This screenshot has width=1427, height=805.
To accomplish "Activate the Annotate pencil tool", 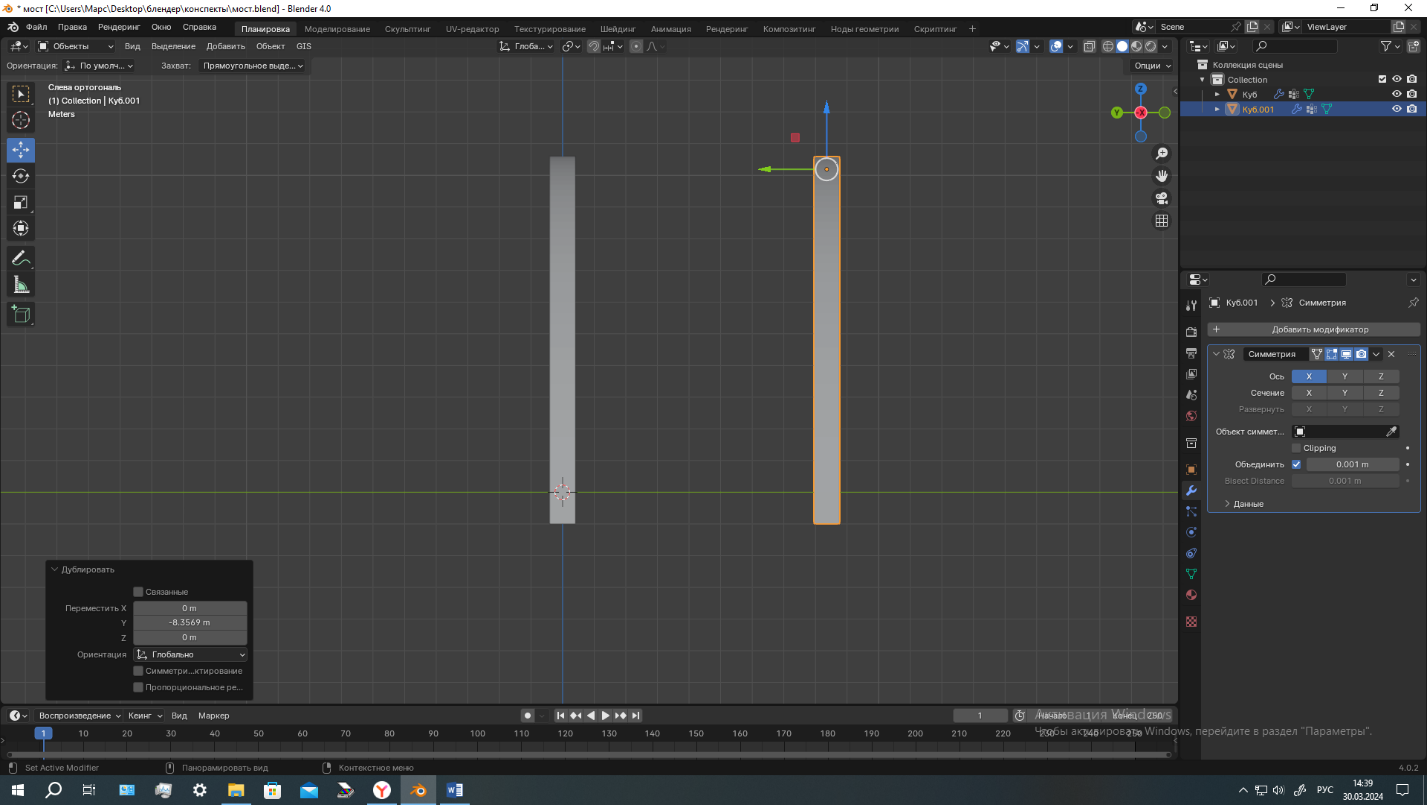I will (21, 258).
